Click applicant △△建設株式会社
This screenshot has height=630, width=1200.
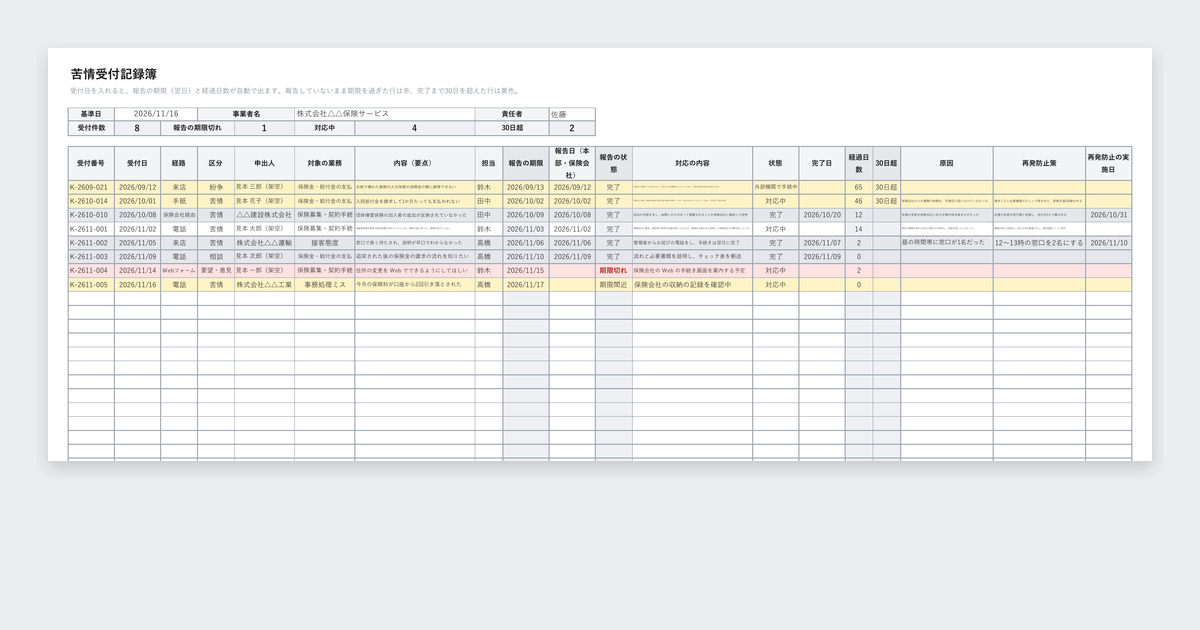pos(264,215)
